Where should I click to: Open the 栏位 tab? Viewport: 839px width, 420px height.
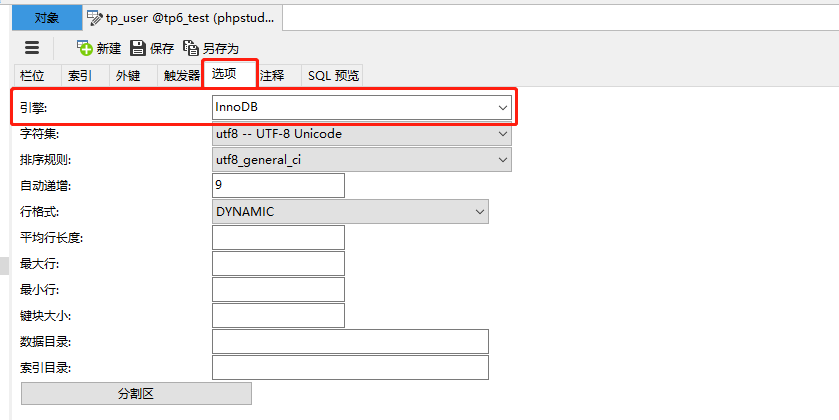pyautogui.click(x=32, y=75)
